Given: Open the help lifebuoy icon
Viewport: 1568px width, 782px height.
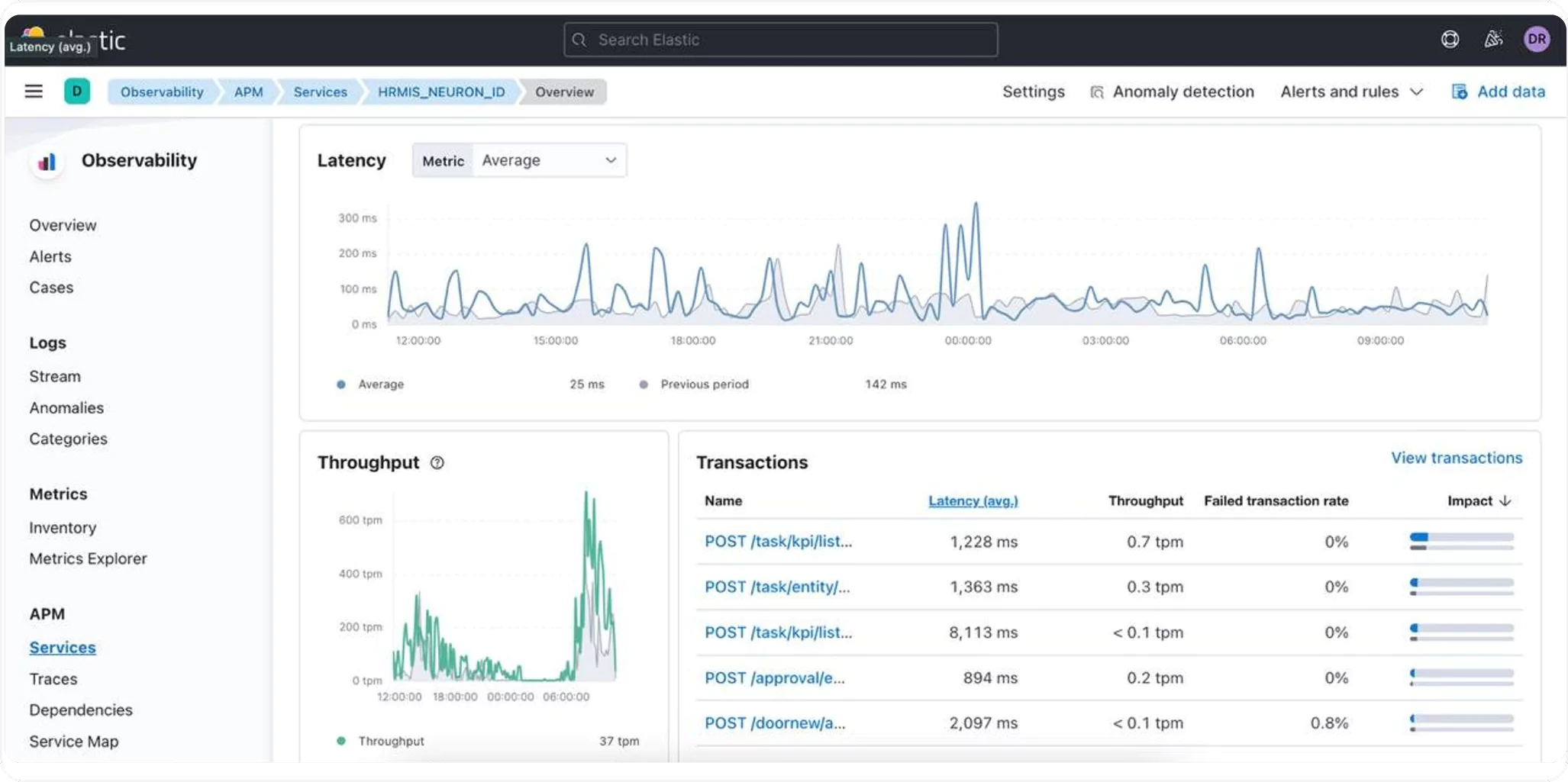Looking at the screenshot, I should click(1450, 40).
